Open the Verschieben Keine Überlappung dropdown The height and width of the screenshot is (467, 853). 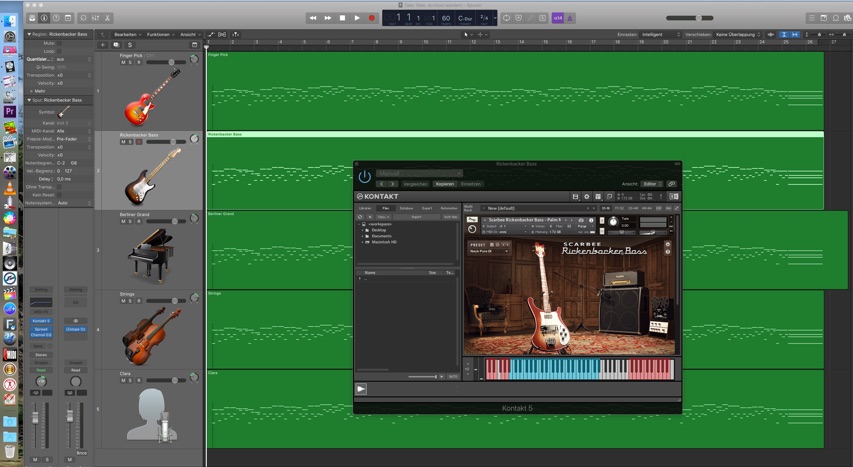[736, 34]
